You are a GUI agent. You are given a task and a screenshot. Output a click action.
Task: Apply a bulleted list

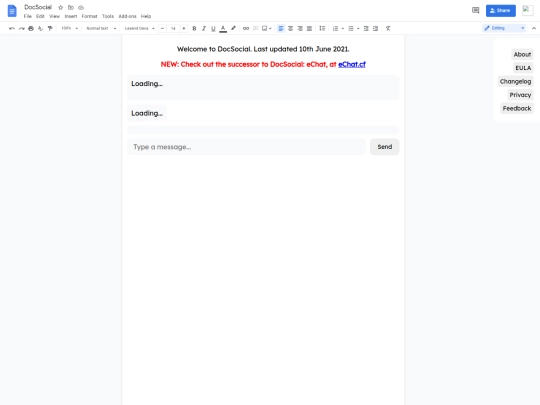(x=351, y=28)
